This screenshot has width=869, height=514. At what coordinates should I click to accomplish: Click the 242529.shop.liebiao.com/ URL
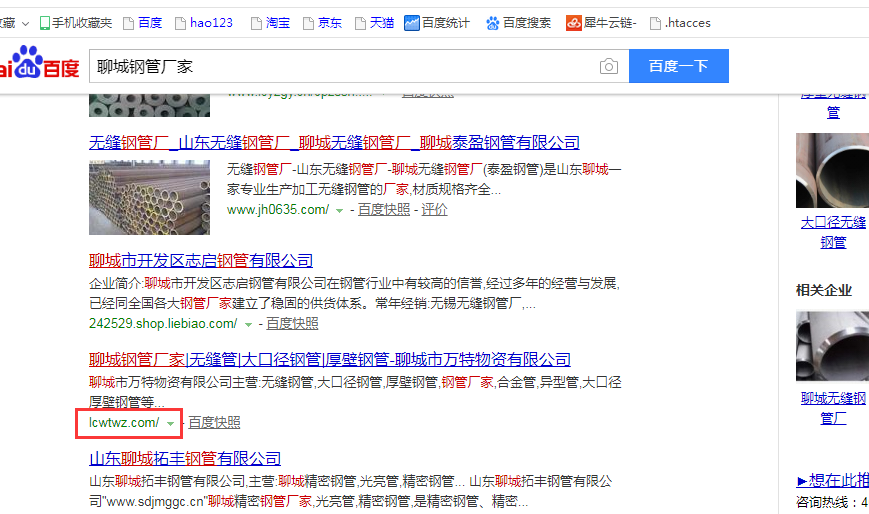(163, 323)
